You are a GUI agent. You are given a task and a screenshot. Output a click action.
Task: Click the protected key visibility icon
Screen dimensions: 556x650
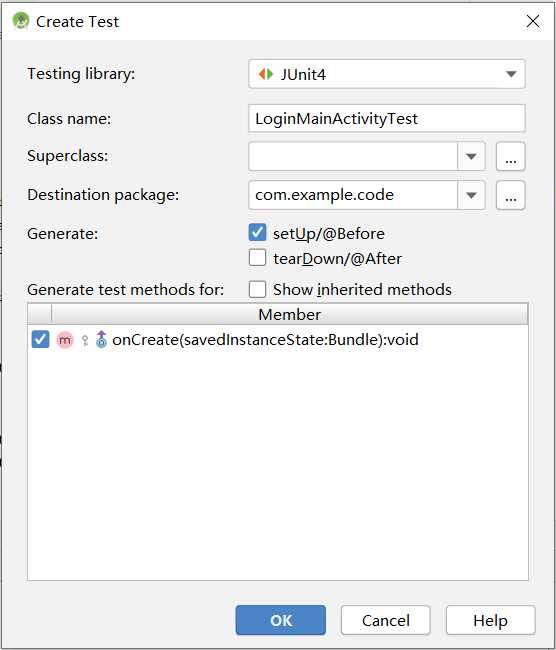[x=85, y=340]
